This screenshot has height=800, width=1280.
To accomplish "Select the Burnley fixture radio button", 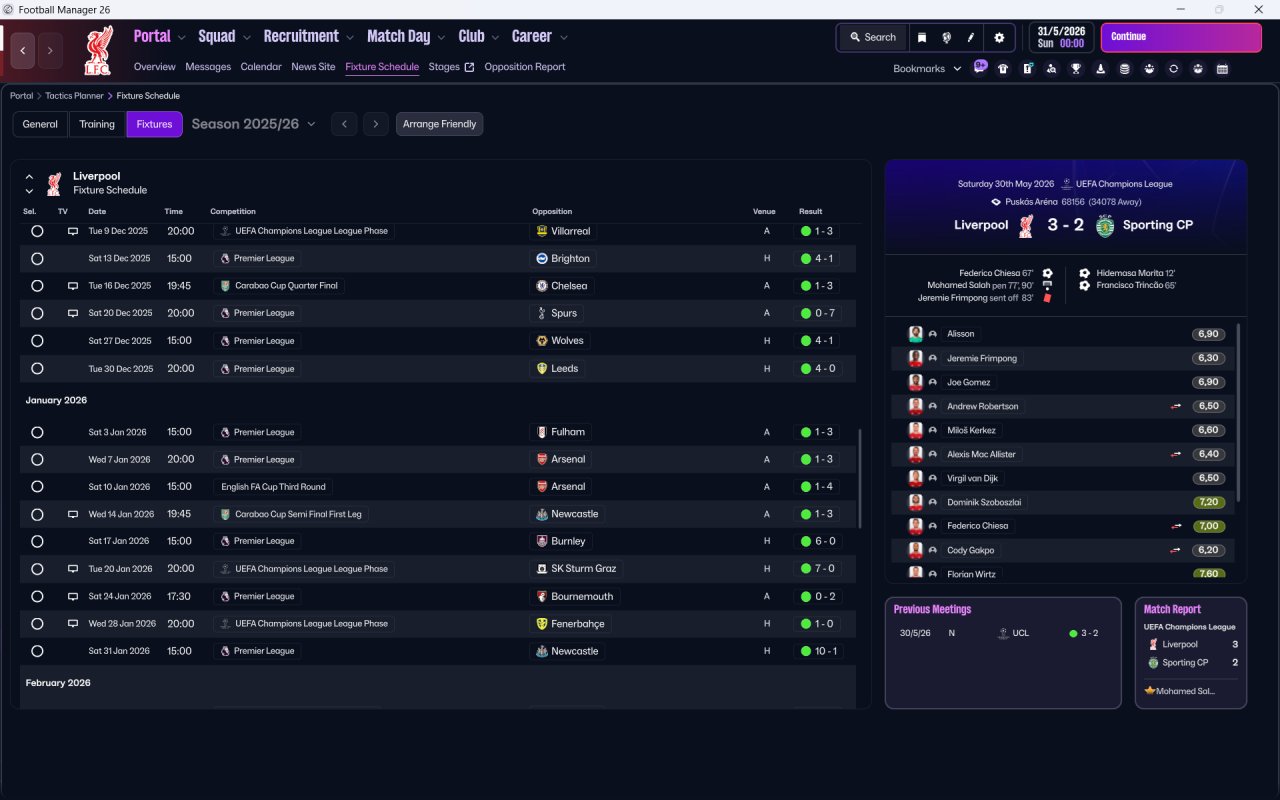I will [x=37, y=541].
